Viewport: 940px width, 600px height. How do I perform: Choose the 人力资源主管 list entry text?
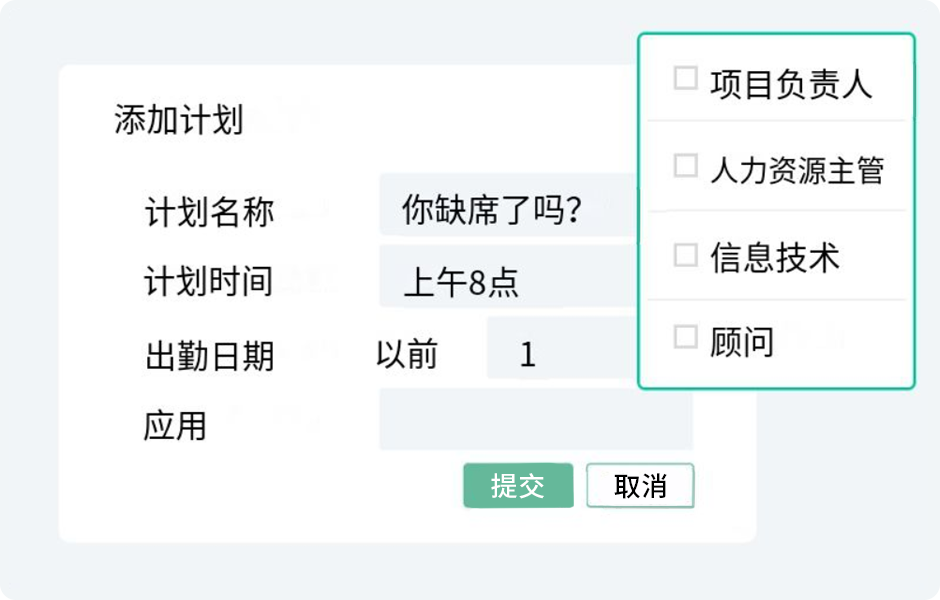coord(797,171)
